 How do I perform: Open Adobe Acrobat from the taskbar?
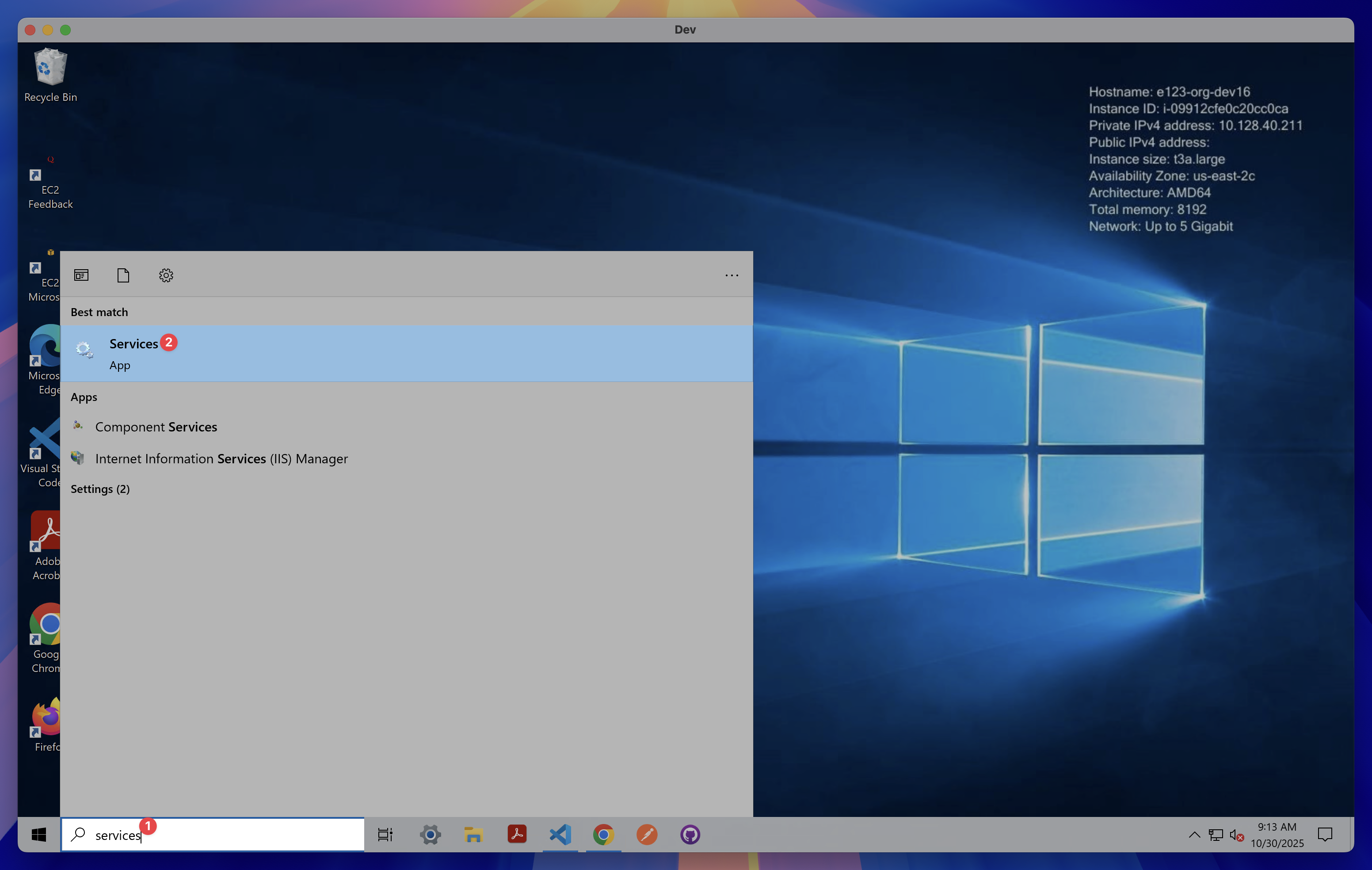pyautogui.click(x=517, y=834)
